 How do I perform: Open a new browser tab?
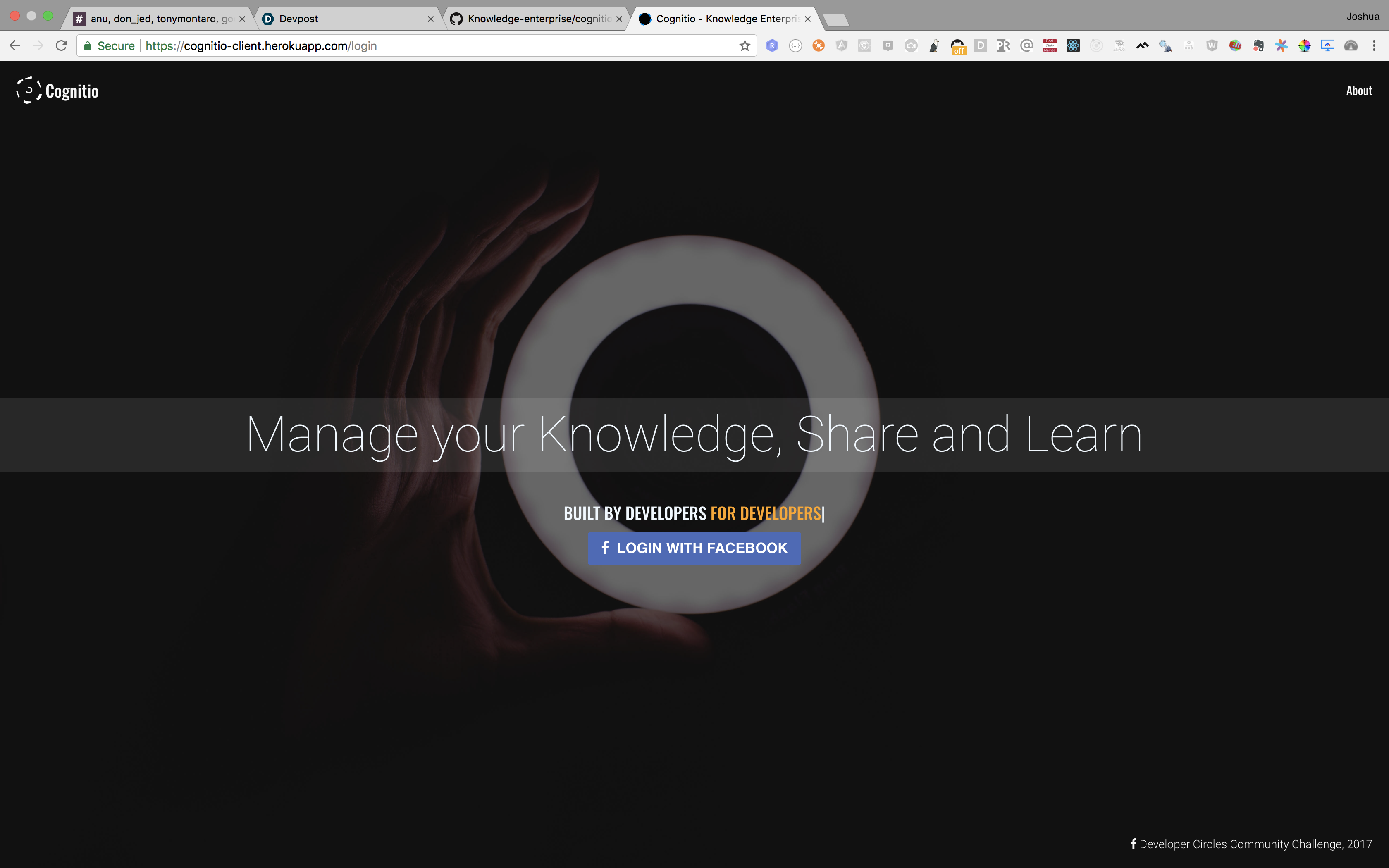coord(836,20)
